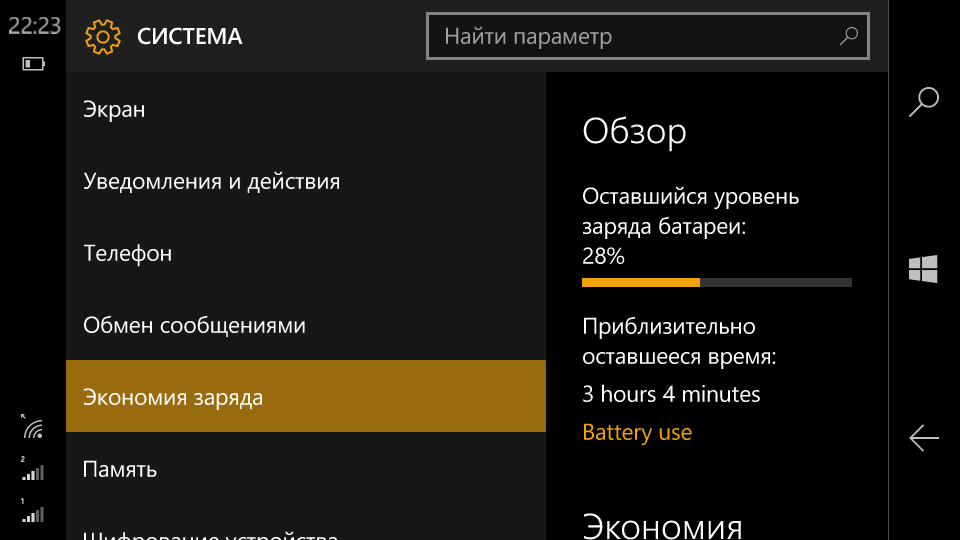
Task: Tap the Windows Start logo button
Action: click(923, 269)
